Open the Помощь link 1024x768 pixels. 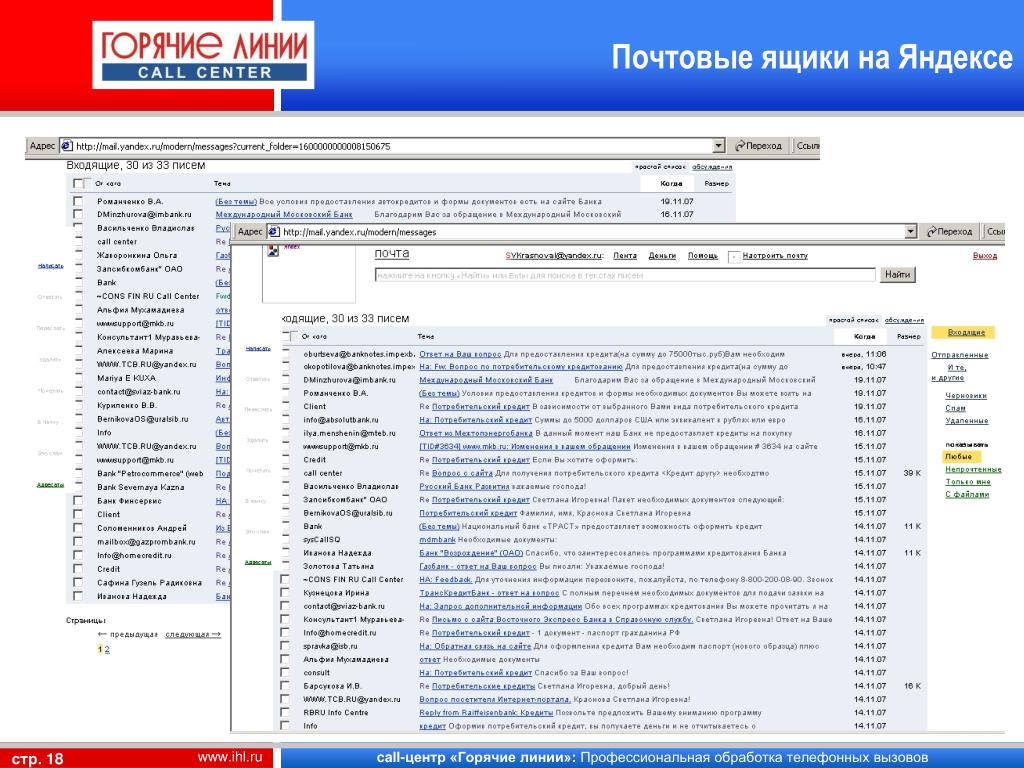coord(703,256)
